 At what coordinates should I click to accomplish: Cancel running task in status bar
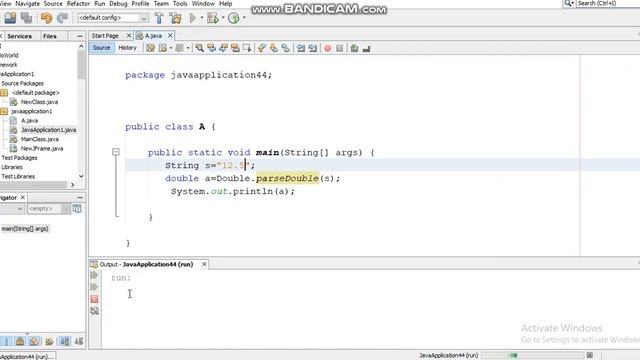[x=590, y=355]
